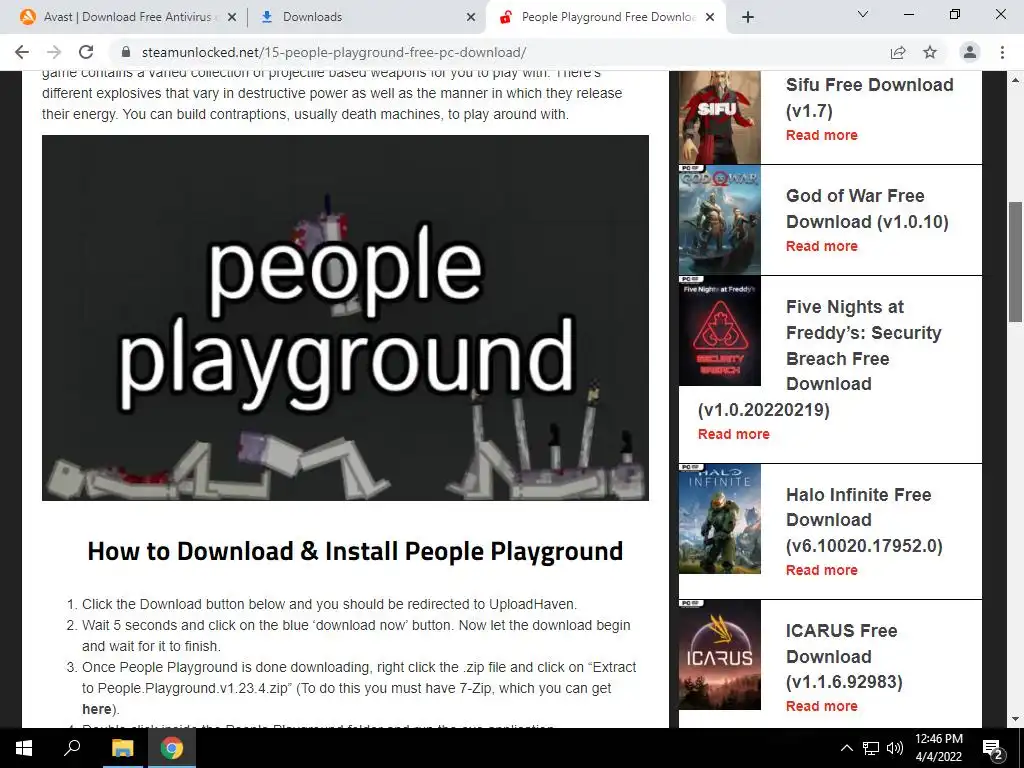Switch to the Downloads tab
The height and width of the screenshot is (768, 1024).
click(367, 17)
